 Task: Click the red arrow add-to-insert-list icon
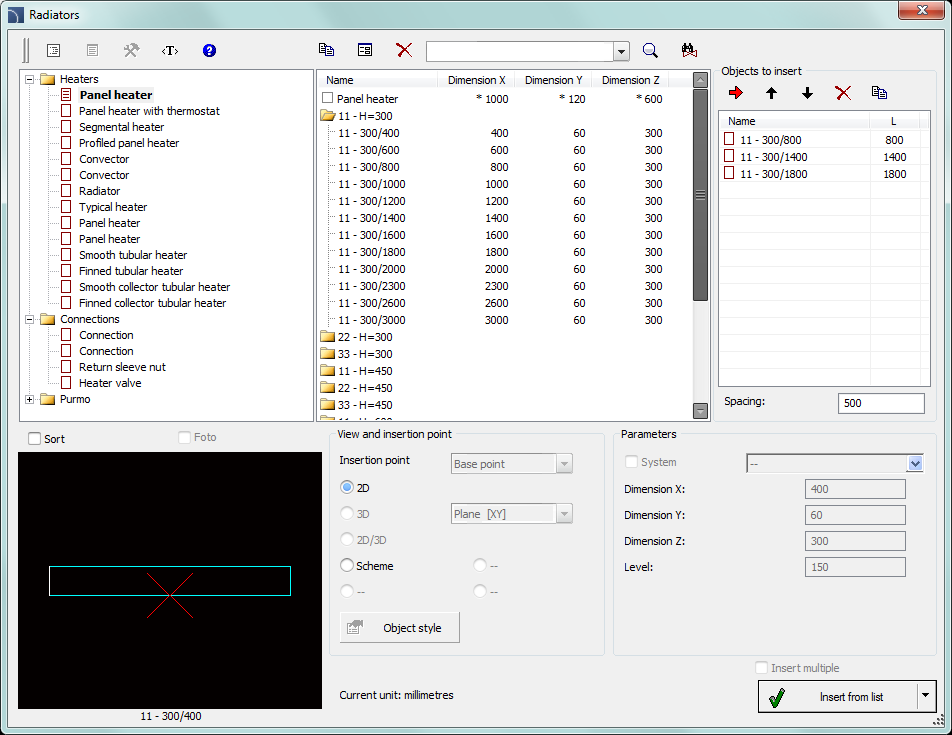pos(736,93)
